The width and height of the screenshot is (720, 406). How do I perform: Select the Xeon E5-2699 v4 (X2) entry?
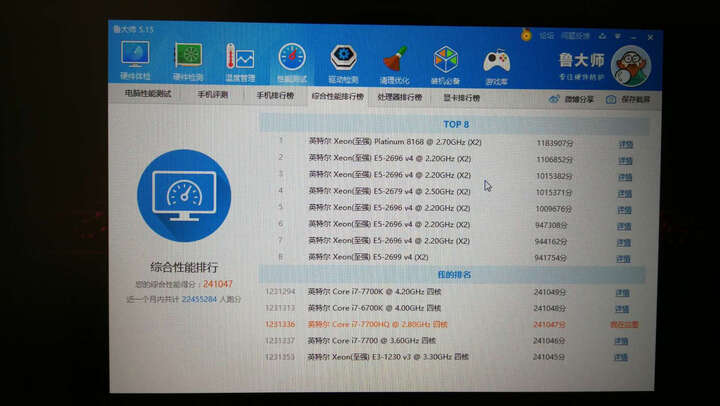click(x=368, y=257)
